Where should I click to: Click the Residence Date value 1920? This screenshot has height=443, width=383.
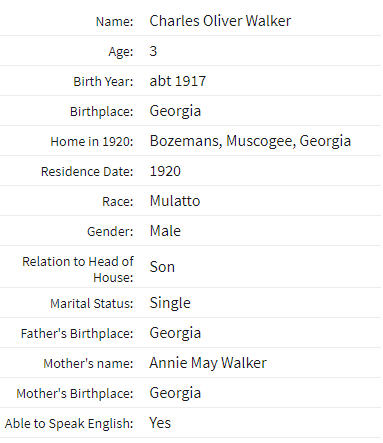pyautogui.click(x=165, y=171)
